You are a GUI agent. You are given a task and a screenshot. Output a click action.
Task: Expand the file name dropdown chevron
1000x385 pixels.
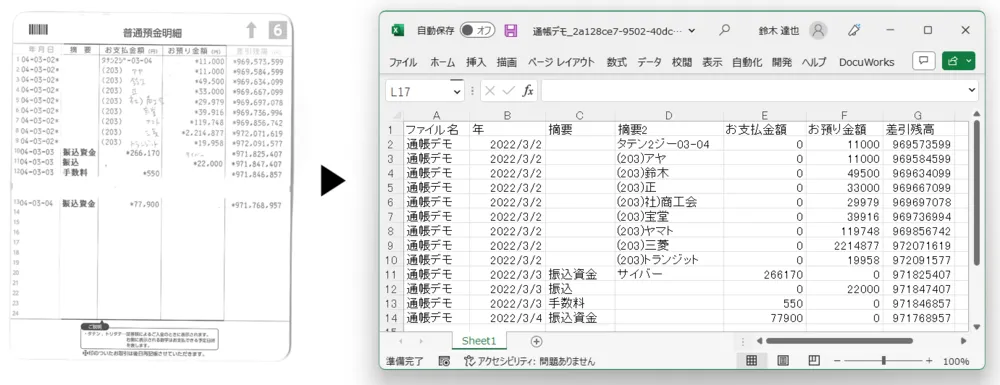pyautogui.click(x=693, y=30)
